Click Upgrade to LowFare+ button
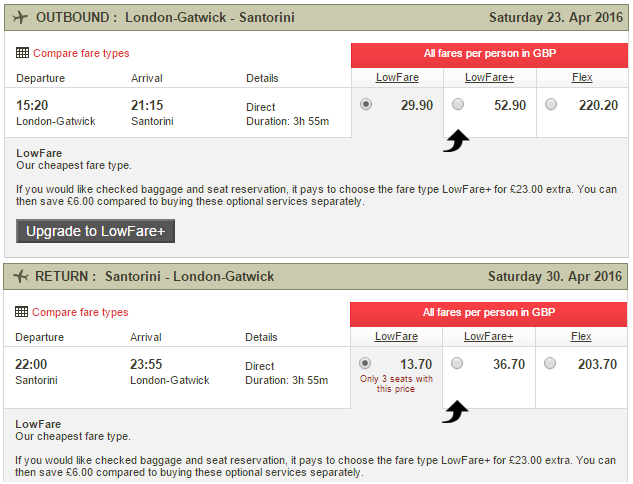This screenshot has width=633, height=484. pyautogui.click(x=95, y=231)
